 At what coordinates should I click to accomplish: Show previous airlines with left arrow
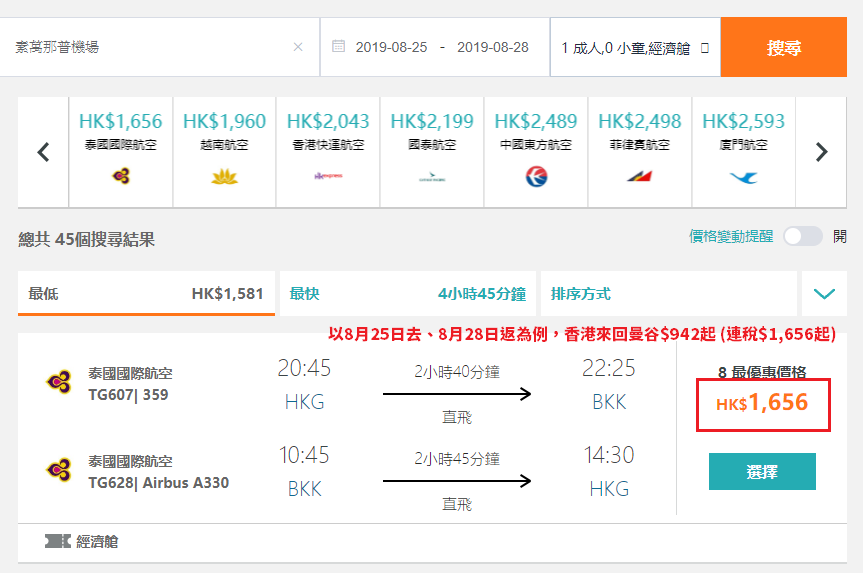43,152
